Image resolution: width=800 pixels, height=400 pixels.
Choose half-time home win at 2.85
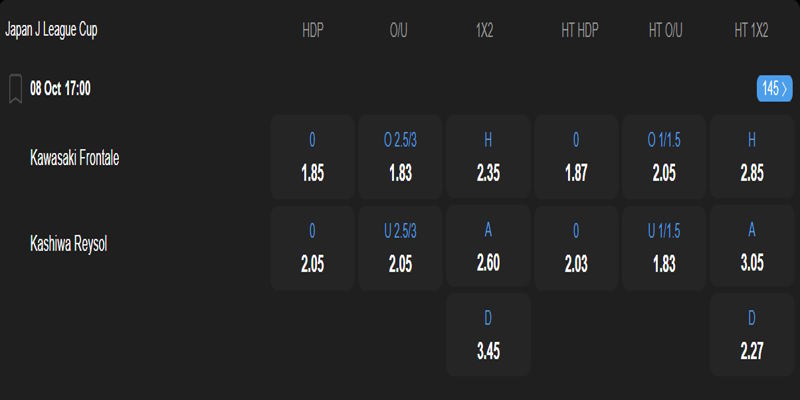(x=752, y=157)
